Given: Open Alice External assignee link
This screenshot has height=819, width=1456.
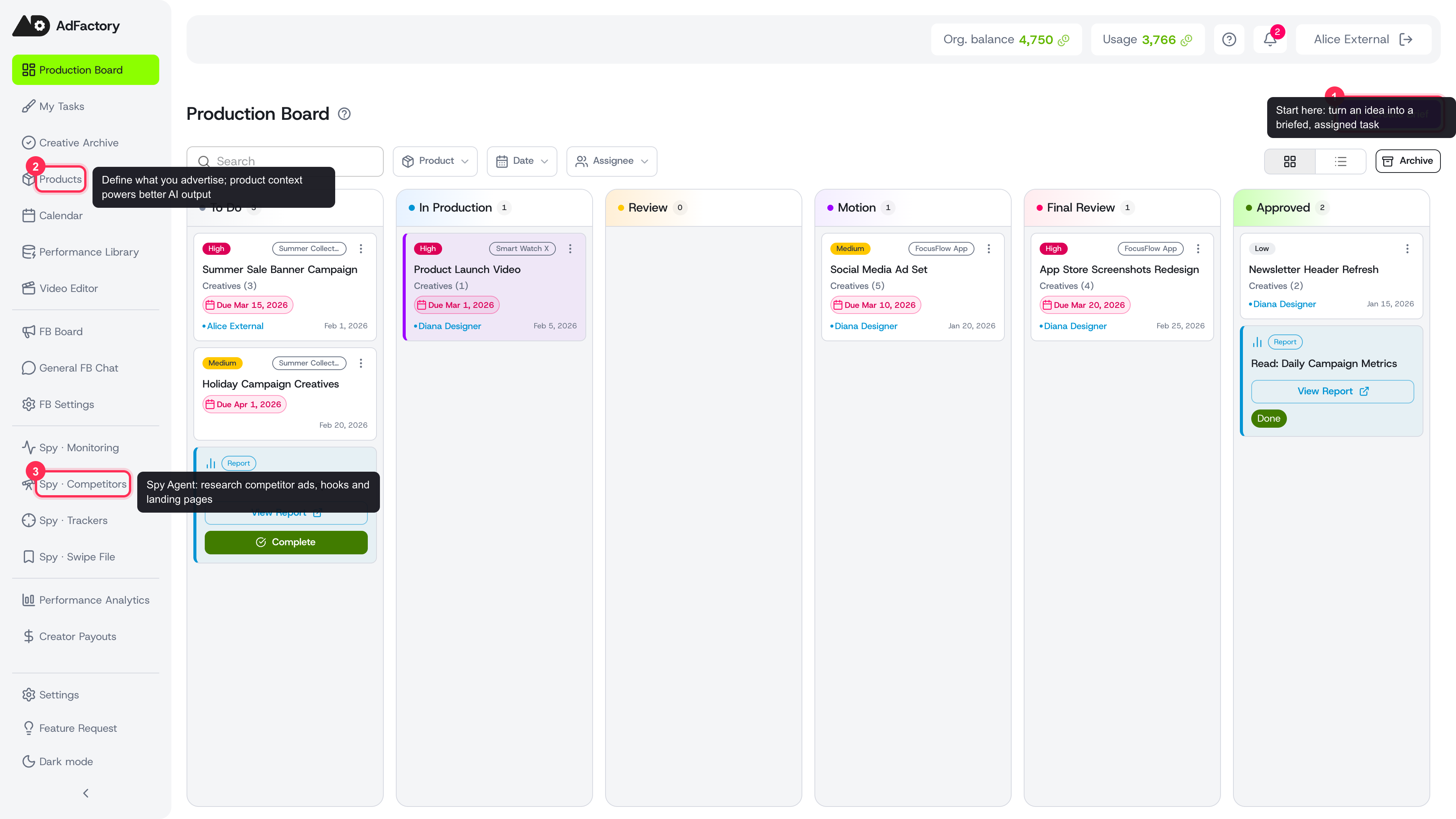Looking at the screenshot, I should (x=235, y=326).
